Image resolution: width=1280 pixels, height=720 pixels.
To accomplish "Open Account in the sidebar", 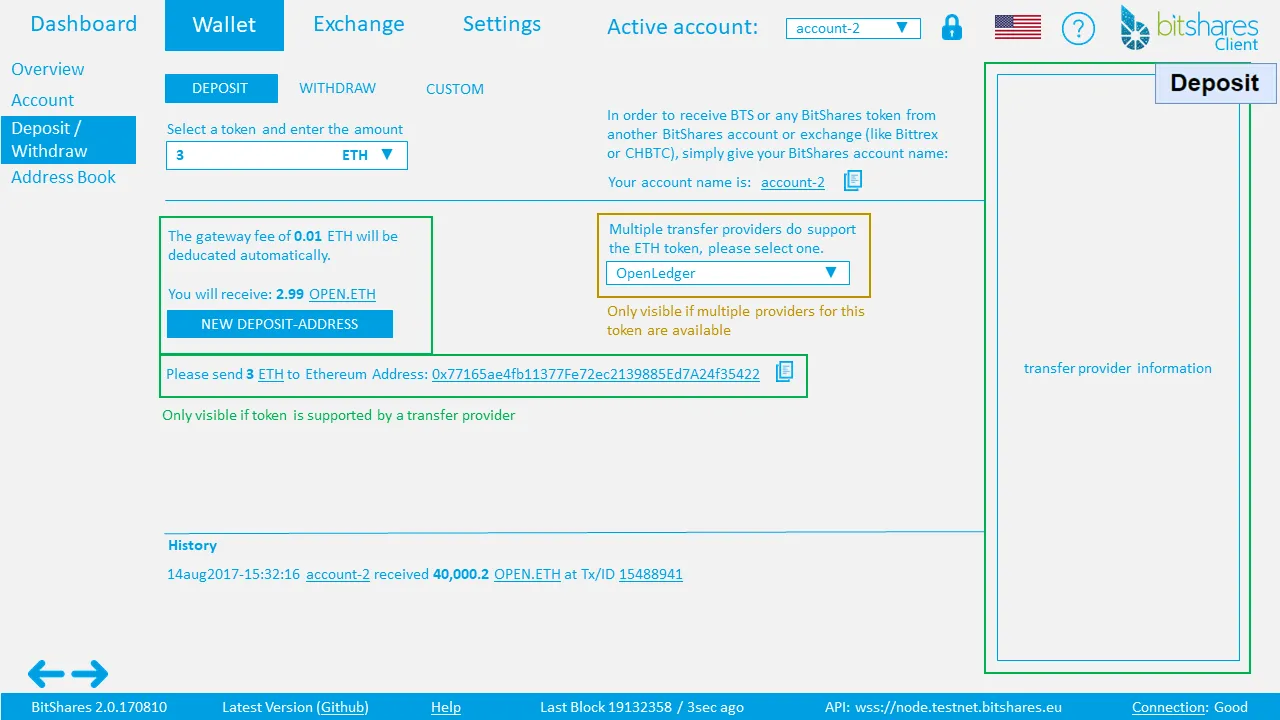I will 42,100.
